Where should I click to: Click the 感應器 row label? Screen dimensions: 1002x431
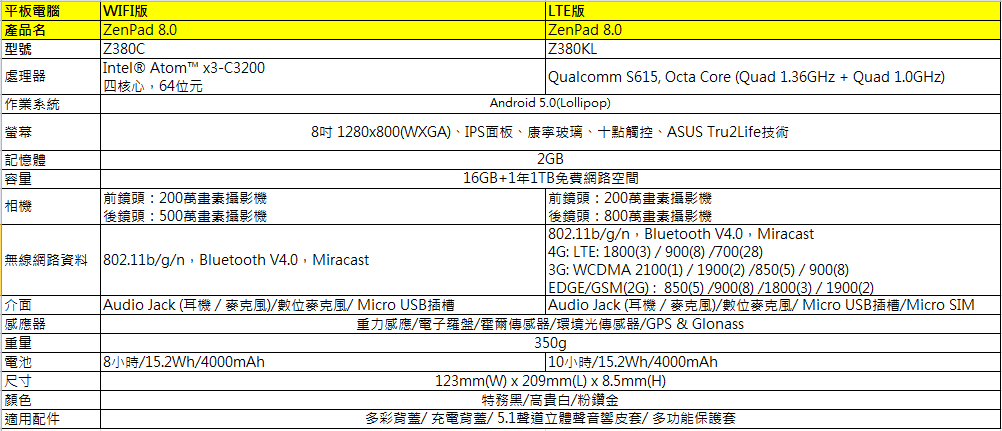click(x=50, y=324)
